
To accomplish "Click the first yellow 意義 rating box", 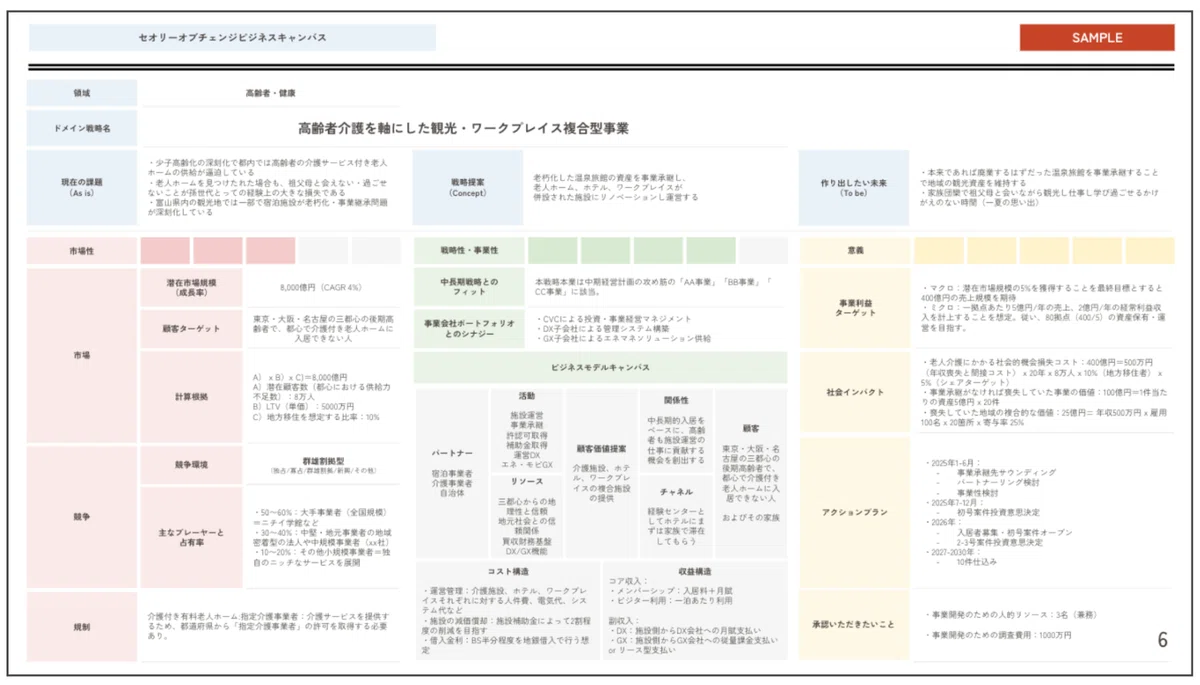I will point(938,250).
